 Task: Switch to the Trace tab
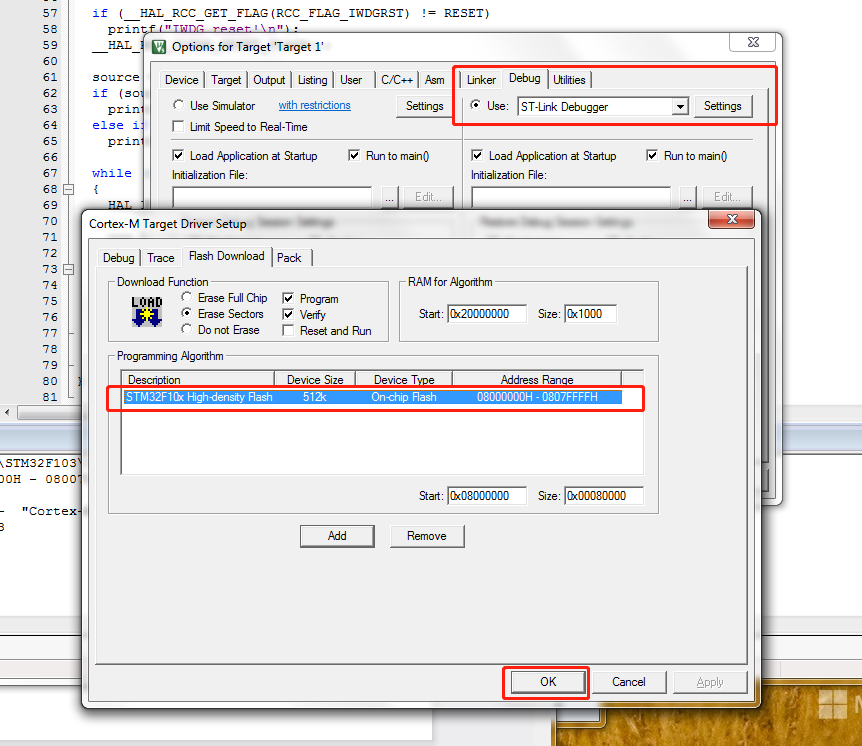161,257
